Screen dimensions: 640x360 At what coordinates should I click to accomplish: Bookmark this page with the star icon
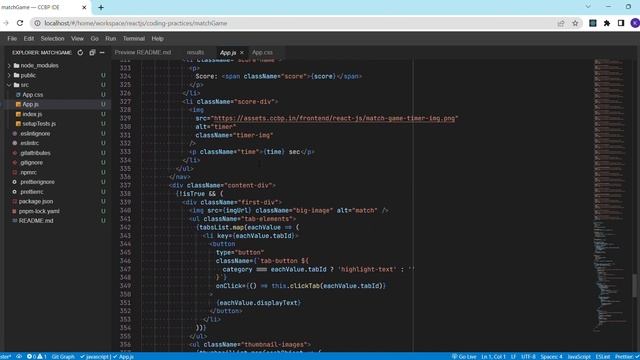(x=575, y=23)
